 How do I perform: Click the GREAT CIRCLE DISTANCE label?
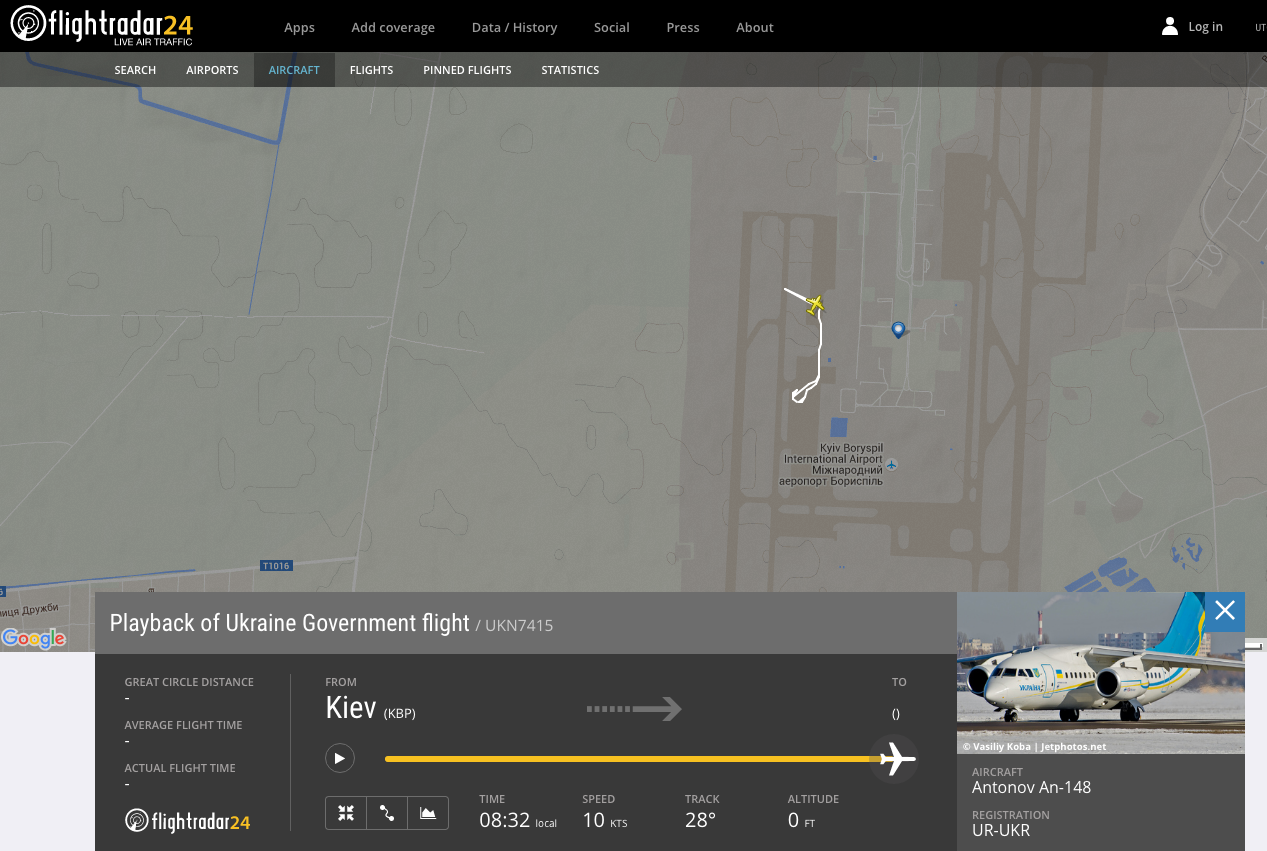[189, 682]
